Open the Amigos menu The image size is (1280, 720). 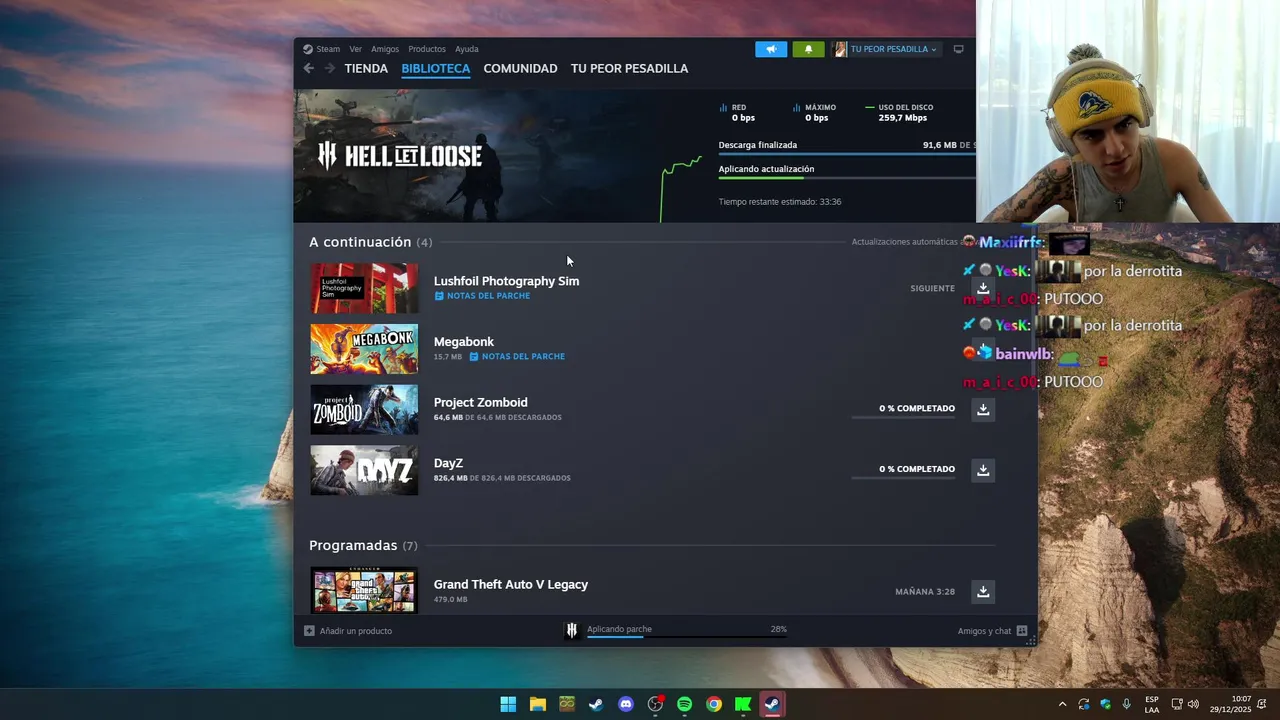pyautogui.click(x=385, y=49)
